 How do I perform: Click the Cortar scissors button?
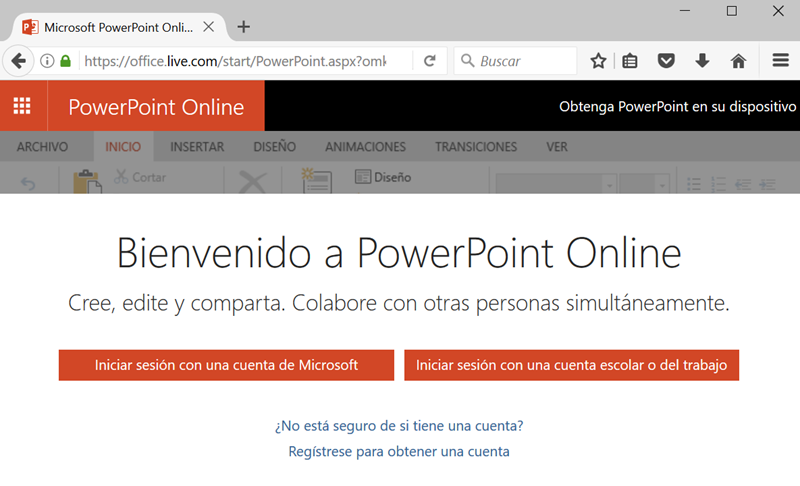pyautogui.click(x=140, y=177)
